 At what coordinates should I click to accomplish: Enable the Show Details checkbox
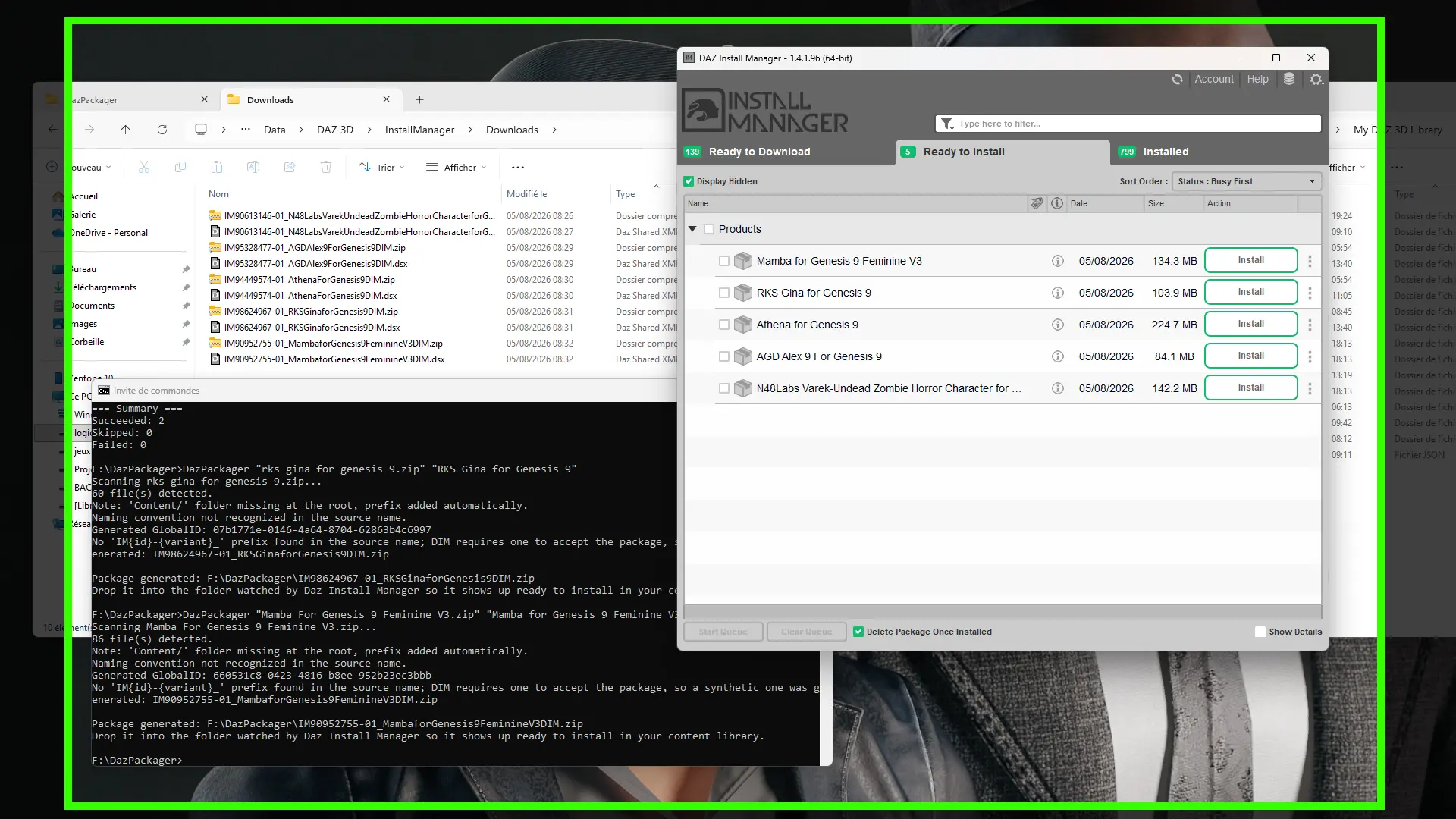(x=1260, y=632)
